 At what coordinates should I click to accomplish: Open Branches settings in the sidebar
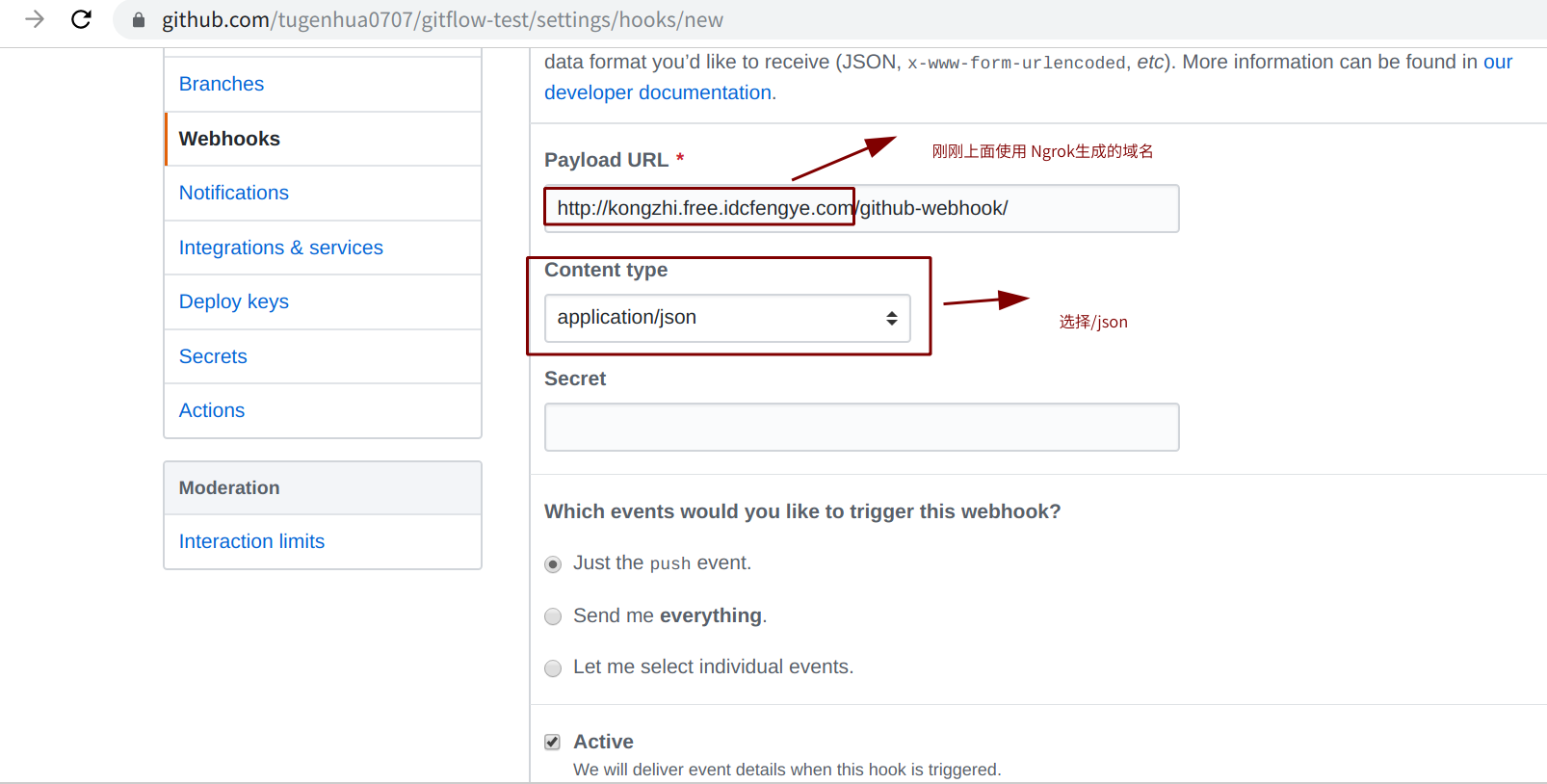coord(222,84)
